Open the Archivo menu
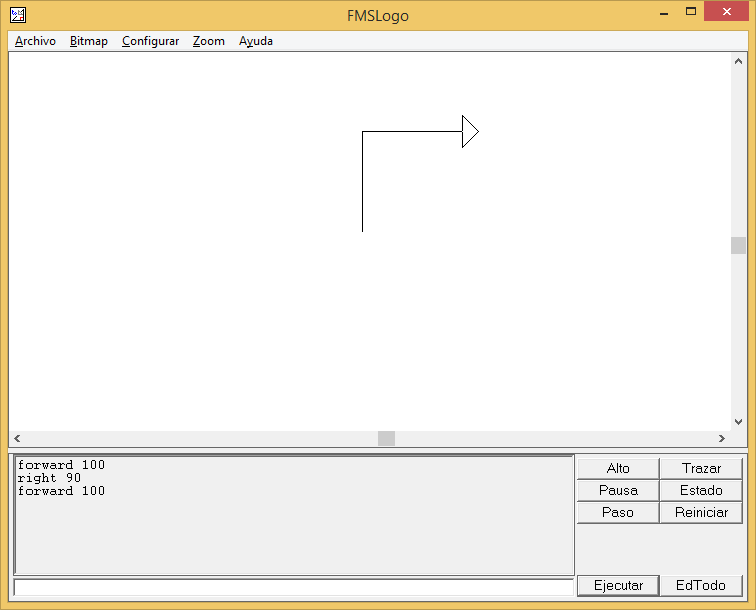Viewport: 756px width, 610px height. coord(35,41)
